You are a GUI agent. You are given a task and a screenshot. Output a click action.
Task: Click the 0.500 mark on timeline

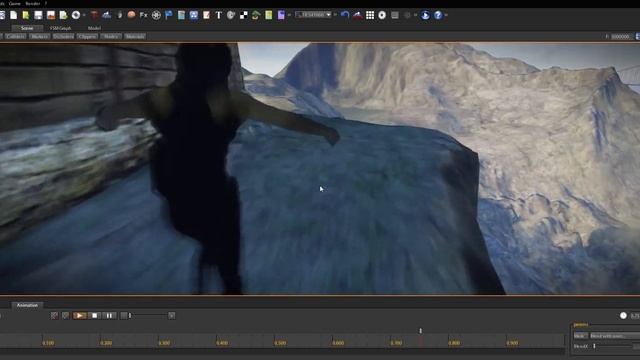(280, 343)
